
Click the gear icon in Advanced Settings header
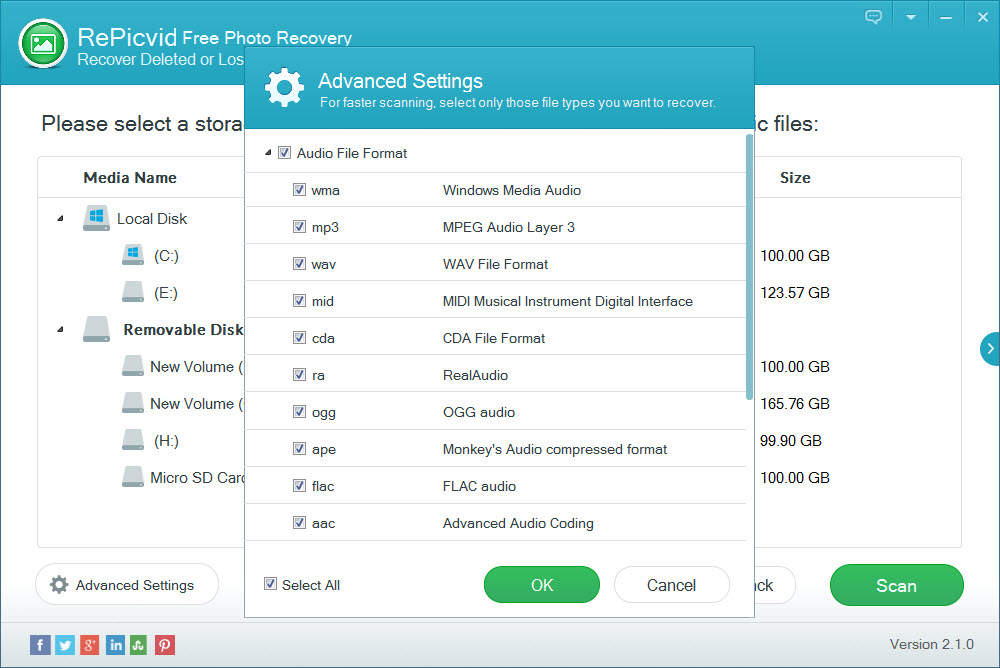pos(285,87)
